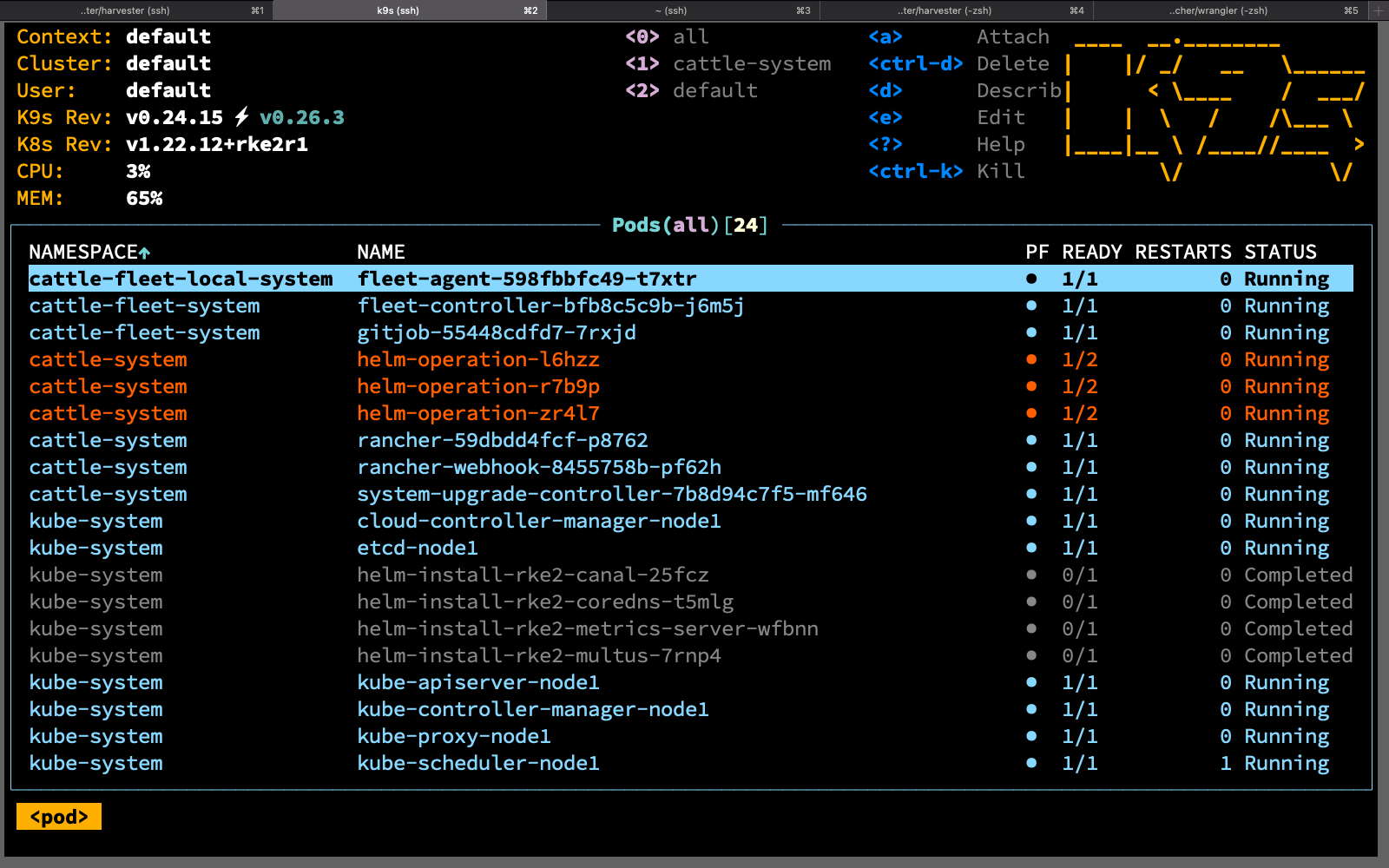Click the K8s Rev value v1.22.12+rke2r1
This screenshot has width=1389, height=868.
click(x=217, y=144)
